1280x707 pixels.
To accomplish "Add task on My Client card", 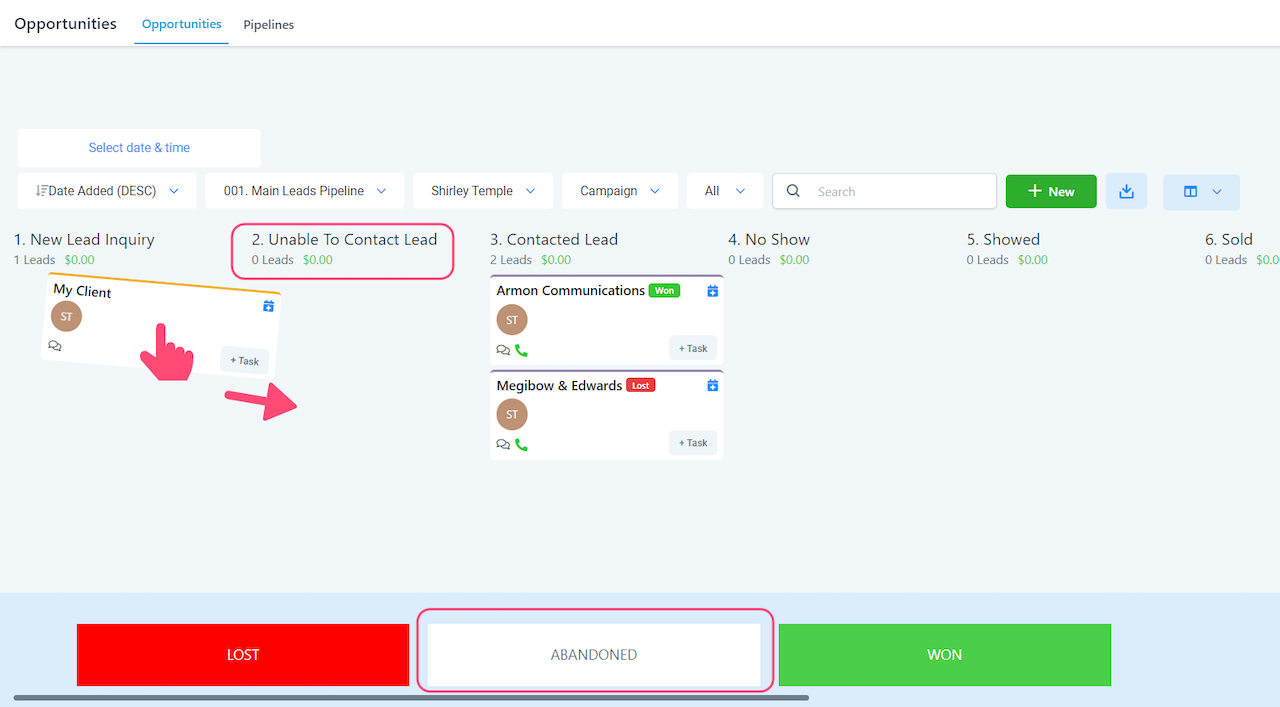I will click(245, 361).
